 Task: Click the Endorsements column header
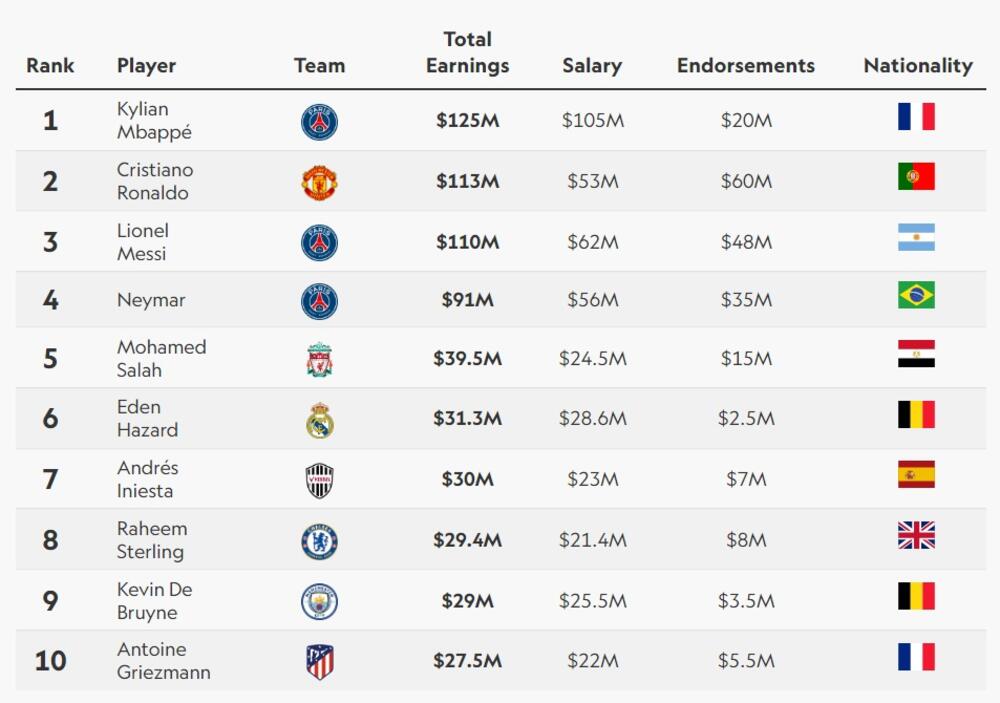click(x=745, y=66)
